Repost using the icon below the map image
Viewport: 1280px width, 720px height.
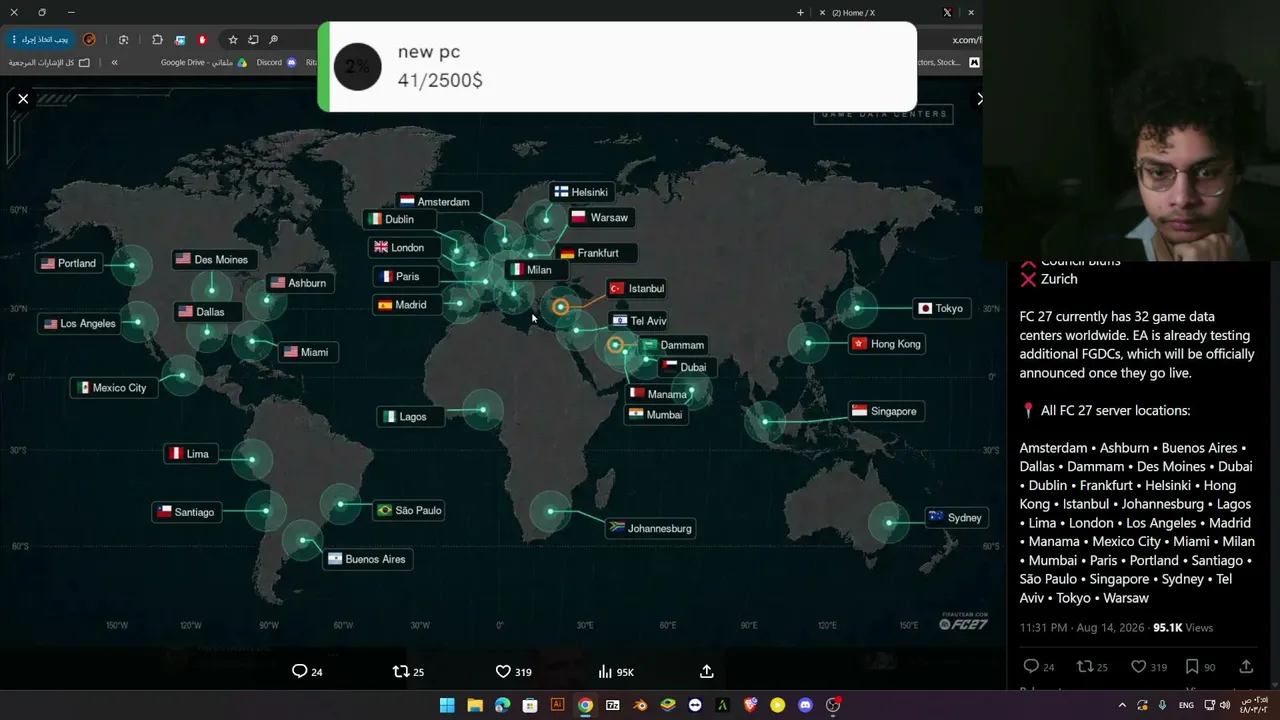pos(409,671)
